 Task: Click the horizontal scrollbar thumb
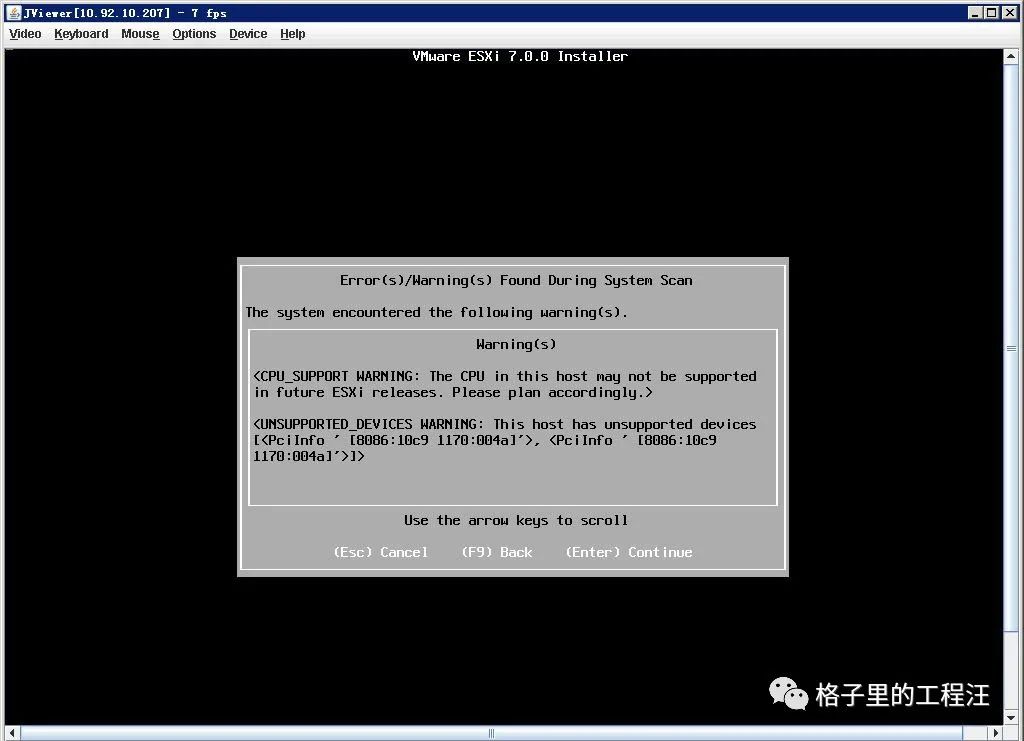pyautogui.click(x=492, y=733)
